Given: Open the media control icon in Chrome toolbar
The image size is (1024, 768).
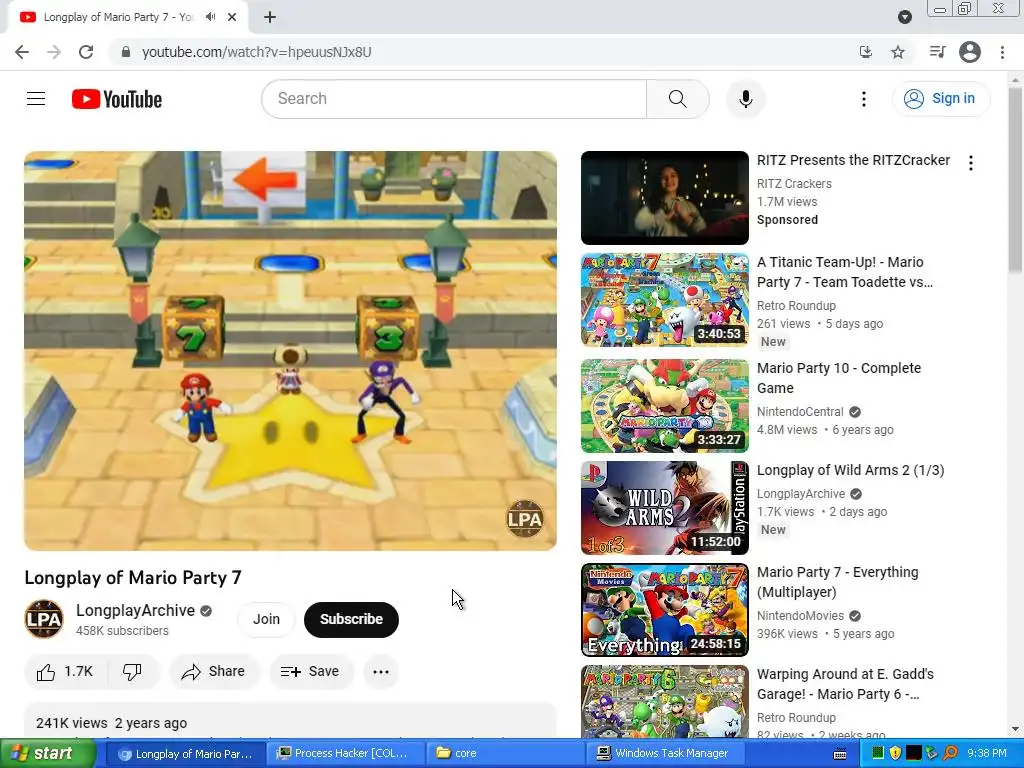Looking at the screenshot, I should [x=937, y=52].
